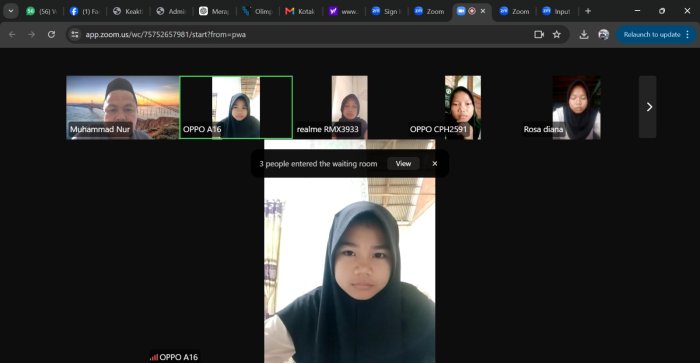This screenshot has width=700, height=363.
Task: Switch to the Olimp tab
Action: point(258,11)
